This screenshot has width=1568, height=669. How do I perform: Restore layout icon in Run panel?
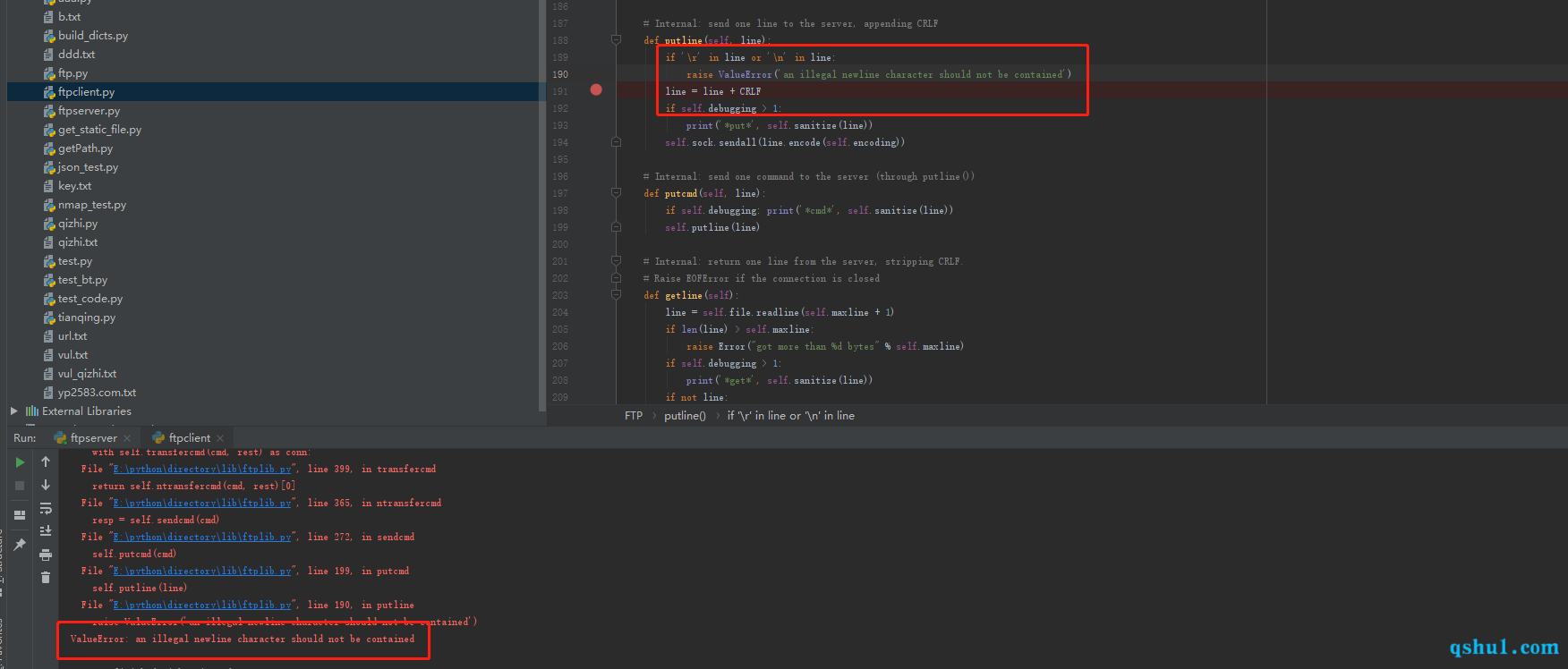pos(20,515)
